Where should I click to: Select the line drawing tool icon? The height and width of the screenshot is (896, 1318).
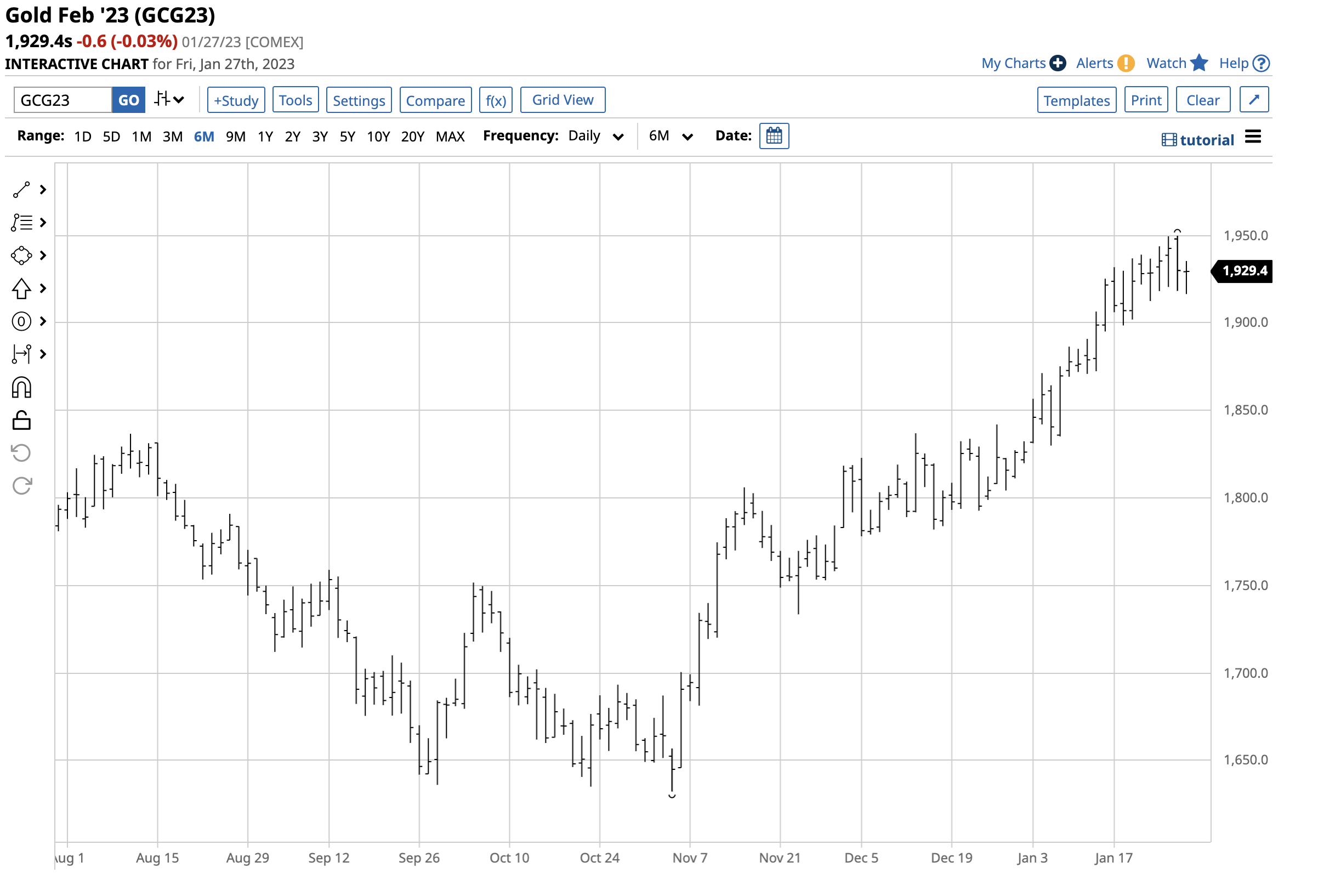point(21,190)
